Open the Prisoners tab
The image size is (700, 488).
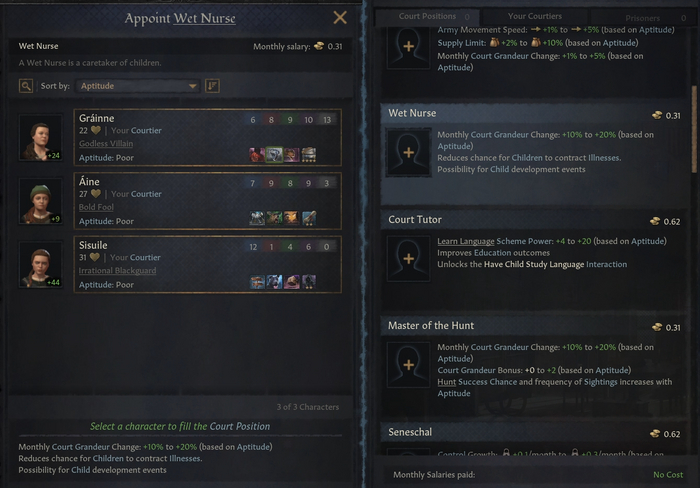[642, 18]
